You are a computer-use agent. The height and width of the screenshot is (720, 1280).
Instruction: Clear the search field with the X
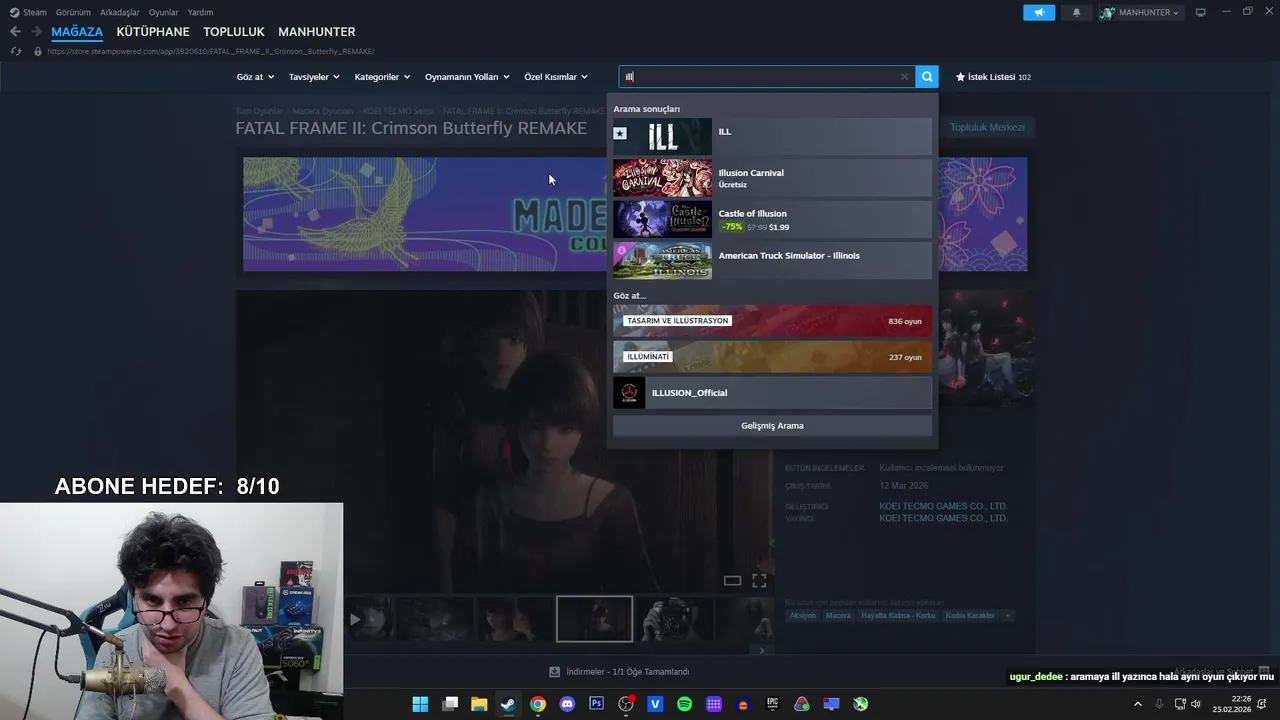click(904, 77)
